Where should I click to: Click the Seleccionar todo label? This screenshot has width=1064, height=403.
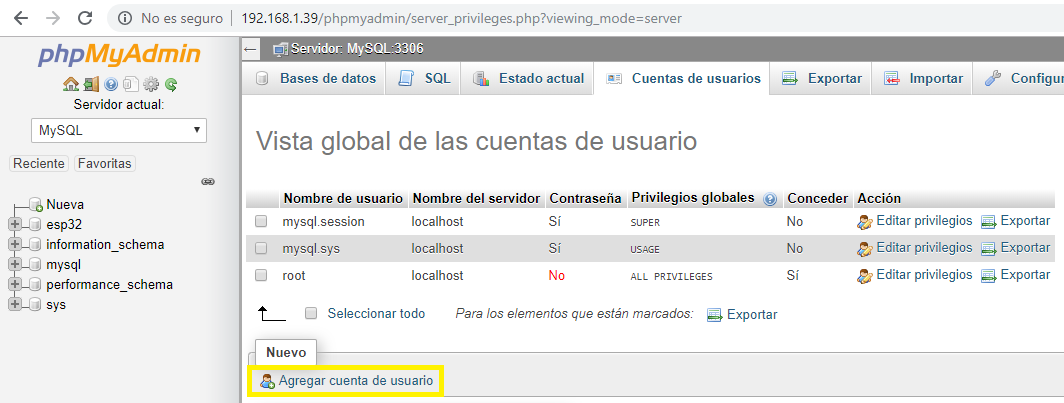click(x=376, y=313)
